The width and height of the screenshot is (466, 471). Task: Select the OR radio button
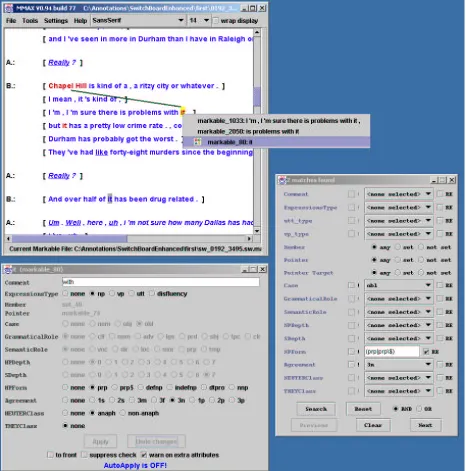tap(419, 409)
